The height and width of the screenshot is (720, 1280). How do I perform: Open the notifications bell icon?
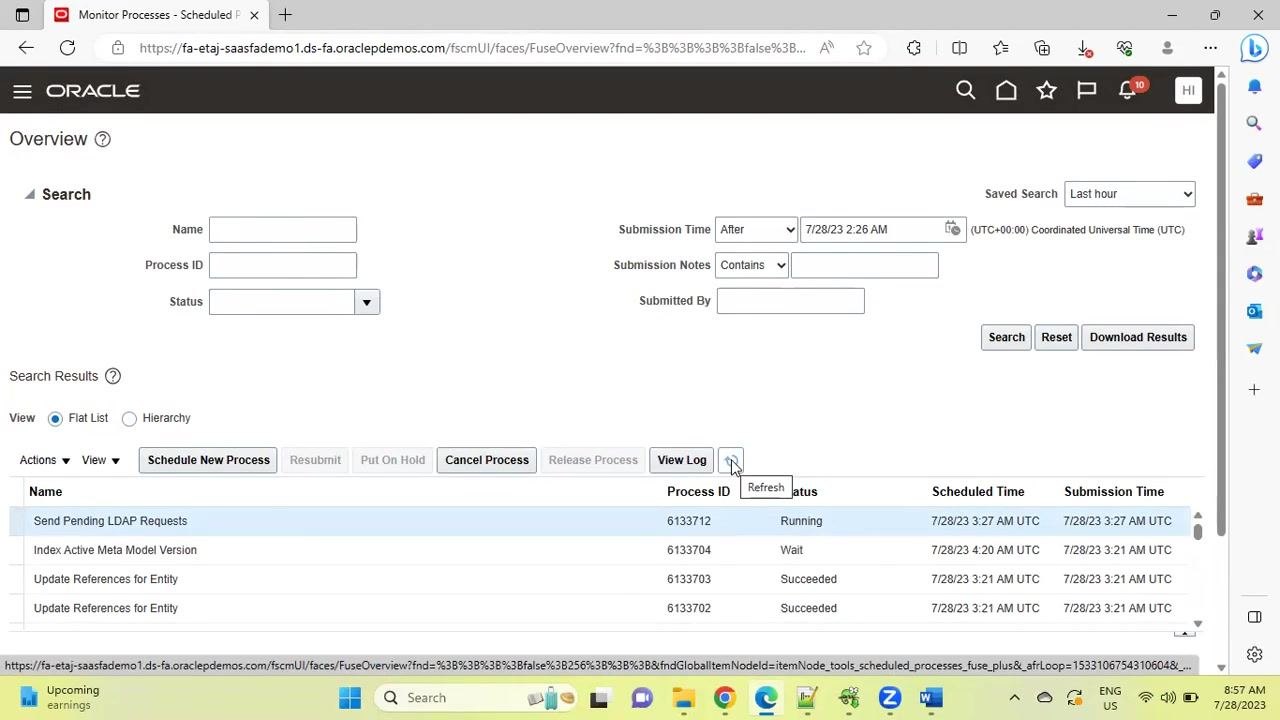1128,91
